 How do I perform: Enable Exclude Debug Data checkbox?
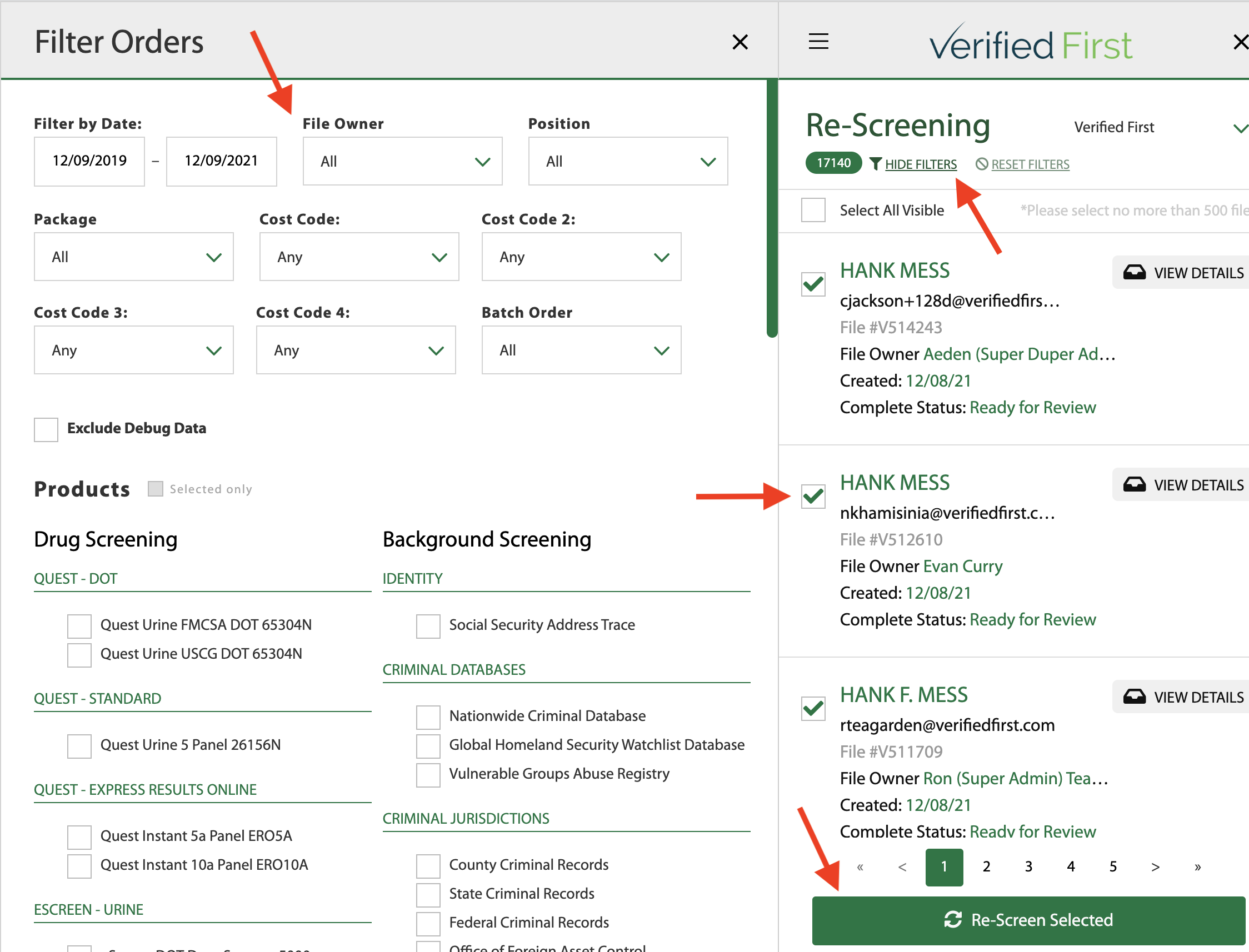(46, 429)
